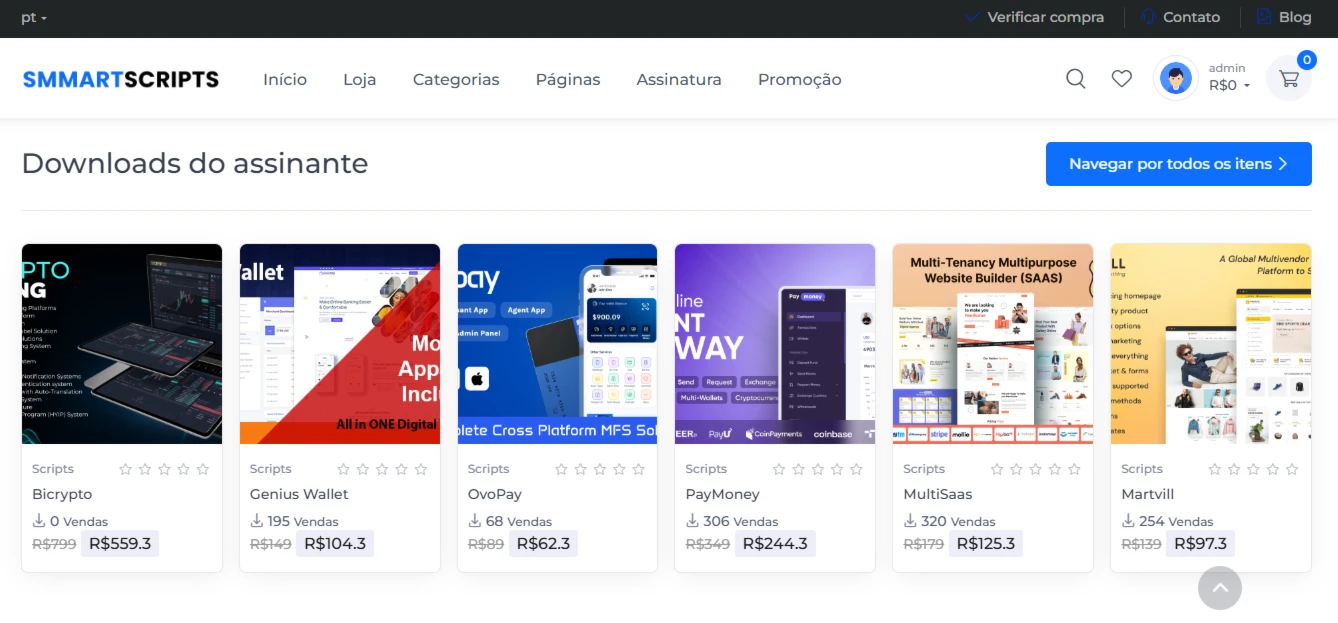Open the Categorias menu

pyautogui.click(x=456, y=79)
